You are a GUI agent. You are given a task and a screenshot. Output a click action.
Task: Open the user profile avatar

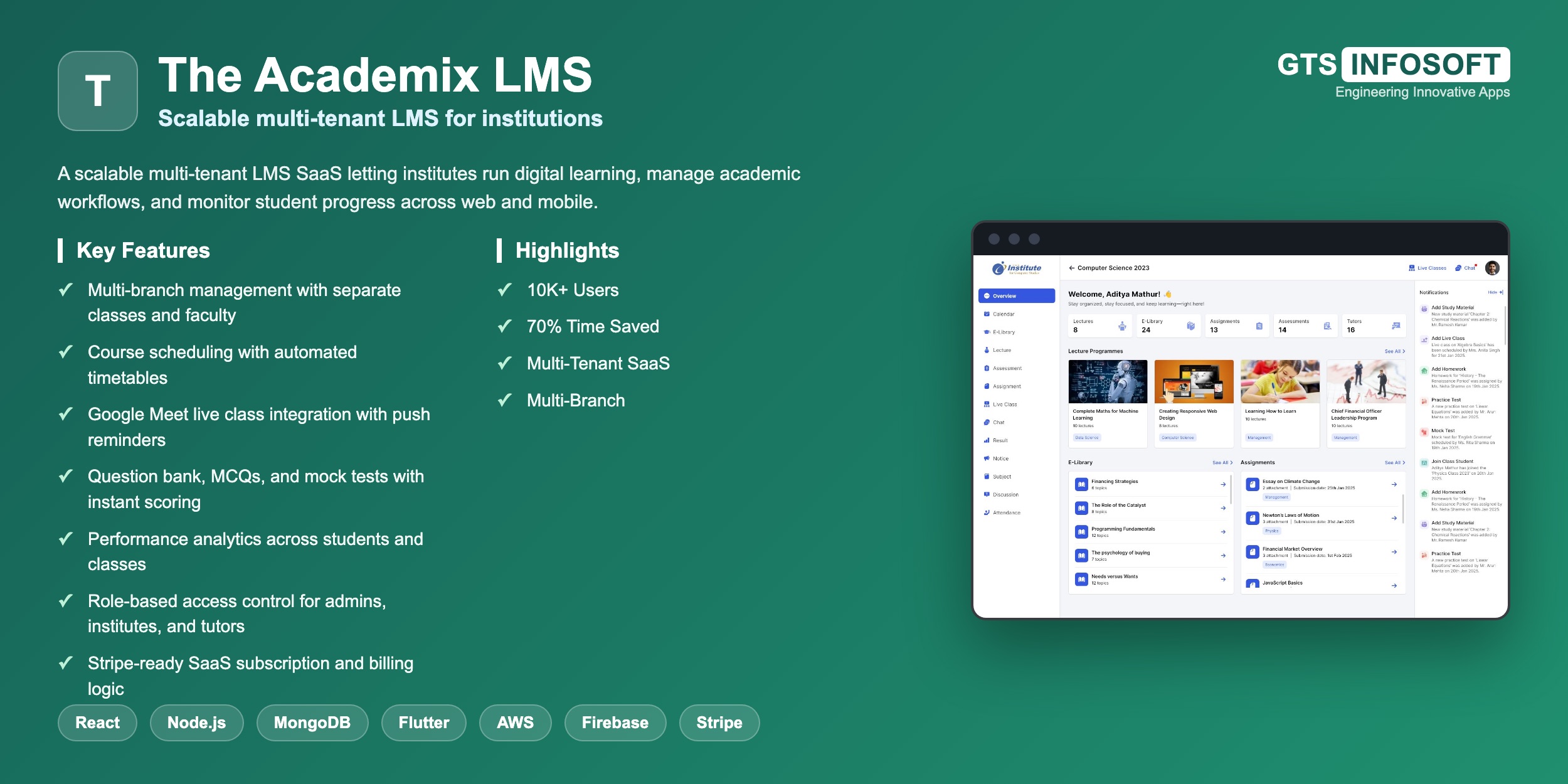click(x=1492, y=268)
